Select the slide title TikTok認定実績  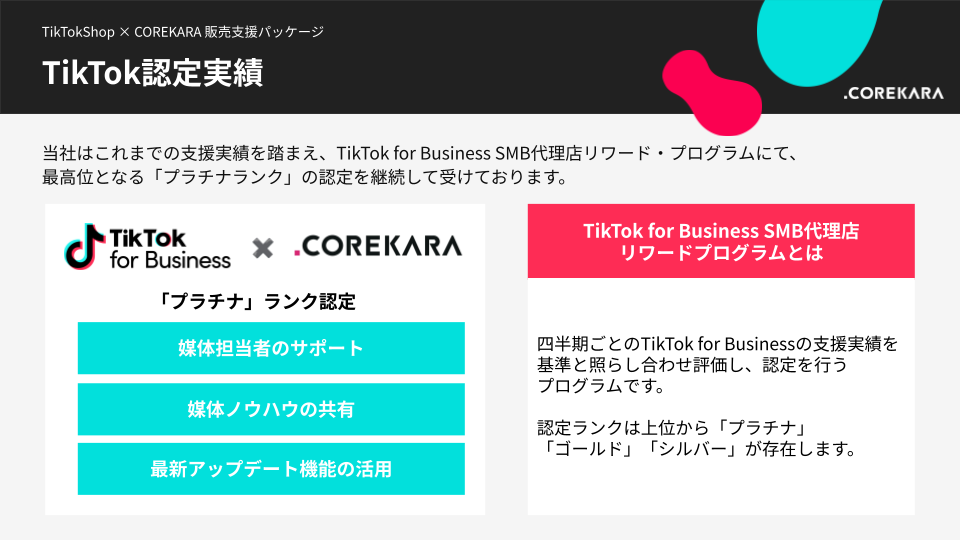click(153, 74)
